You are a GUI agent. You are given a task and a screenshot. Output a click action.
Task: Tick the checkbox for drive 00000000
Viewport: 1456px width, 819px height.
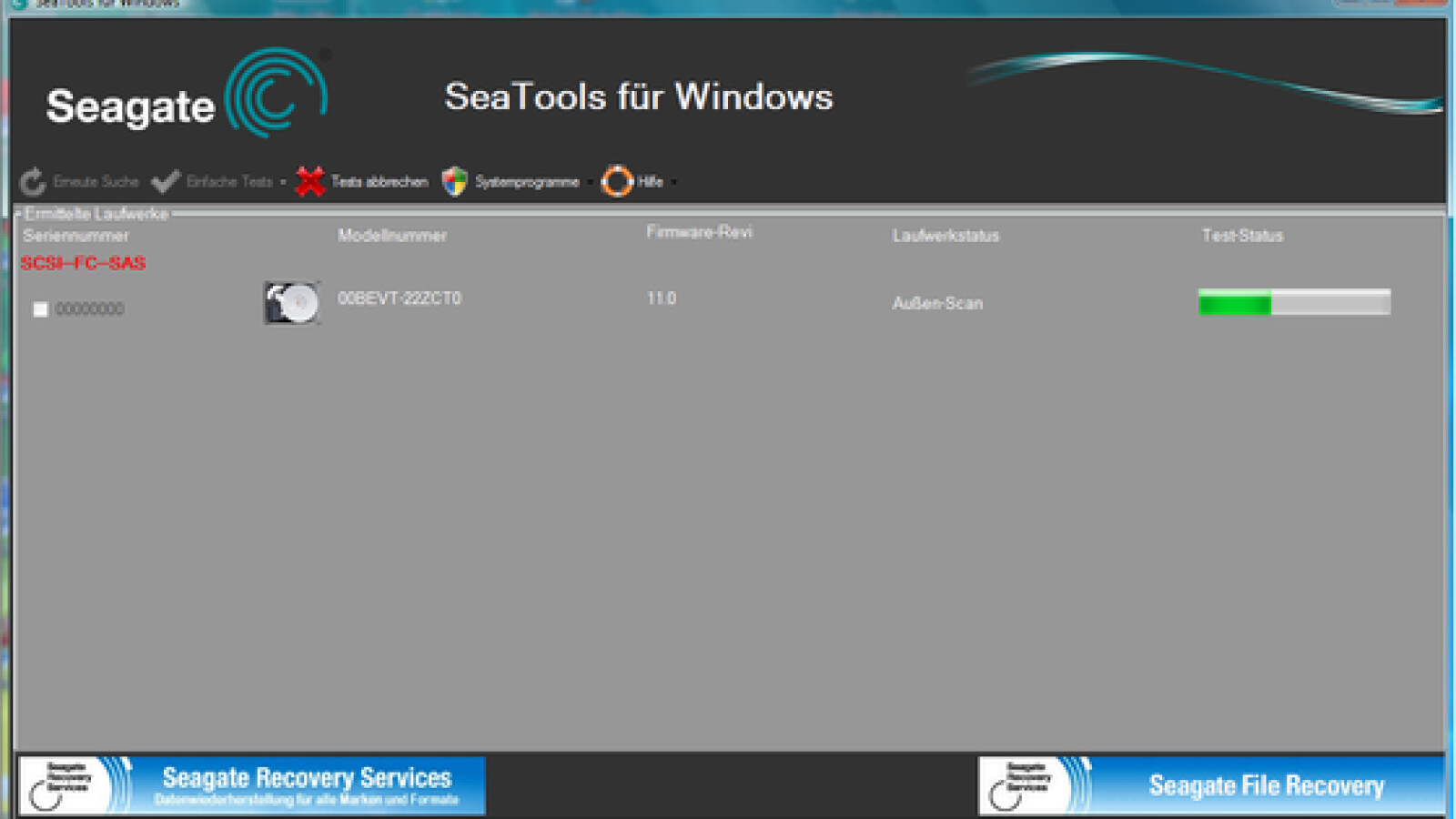click(40, 309)
